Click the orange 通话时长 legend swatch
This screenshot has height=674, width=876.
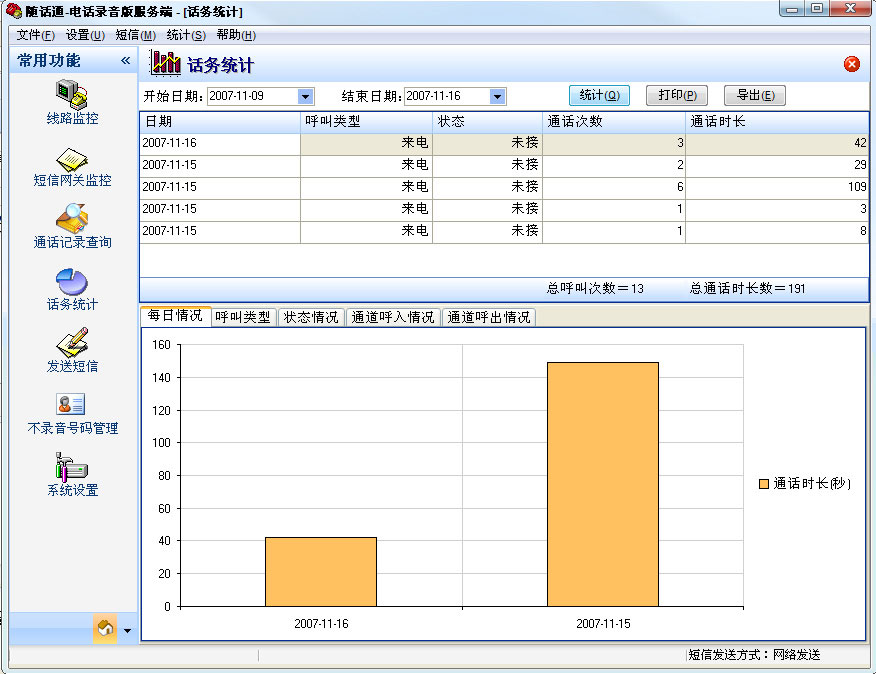[764, 484]
